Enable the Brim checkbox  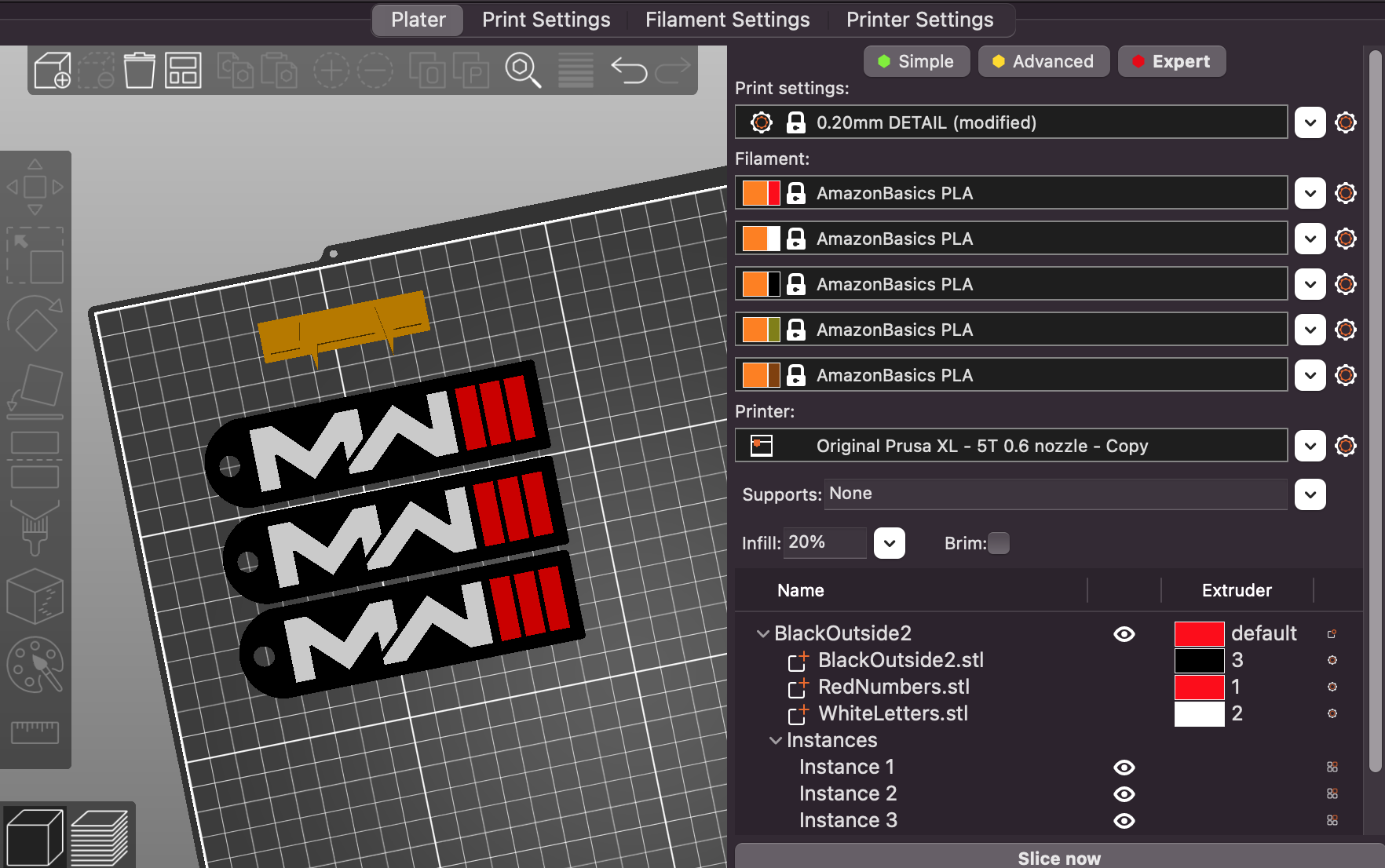tap(999, 543)
